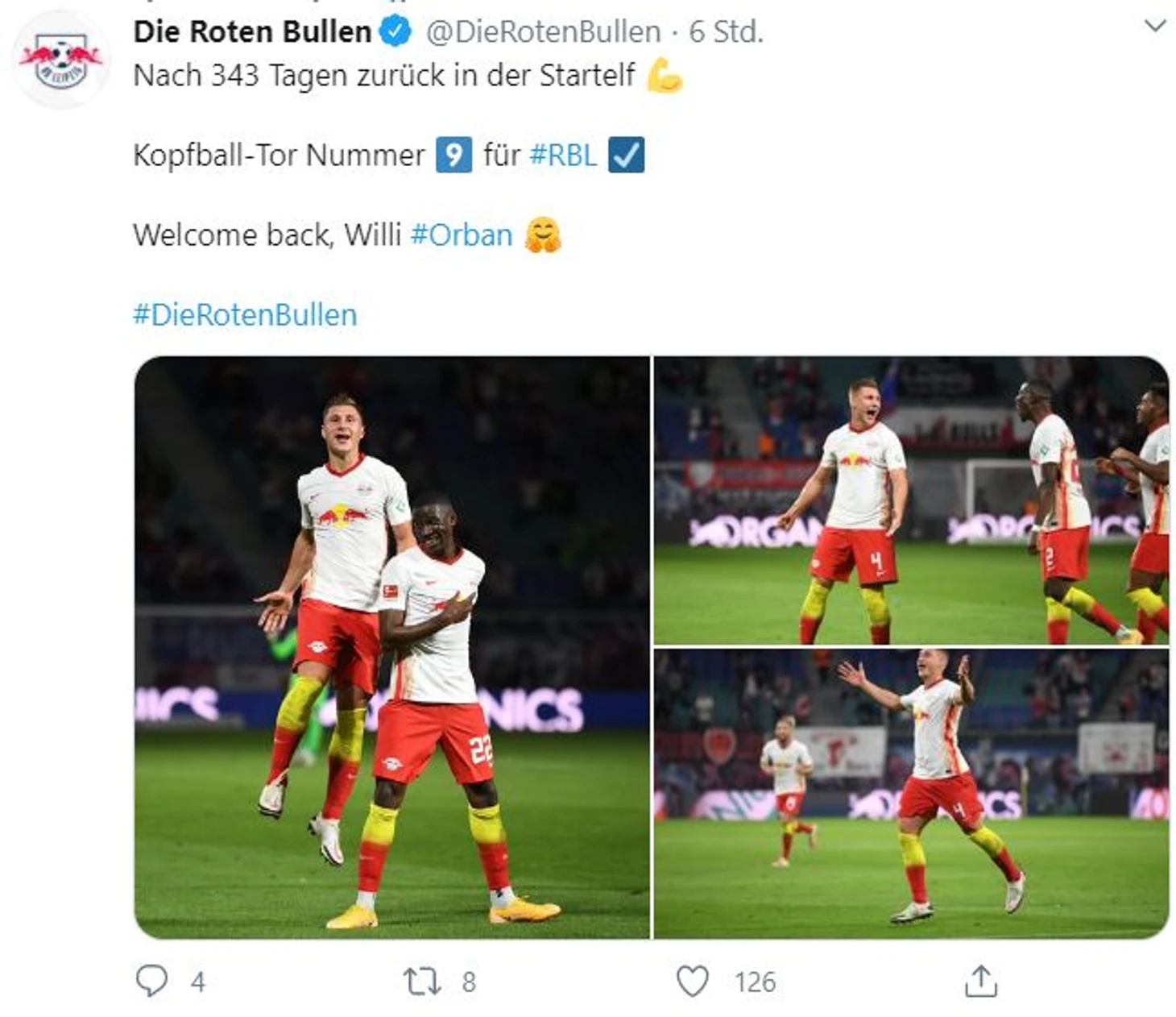Open the @DieRotenBullen handle
Screen dimensions: 1176x1017
pyautogui.click(x=543, y=32)
